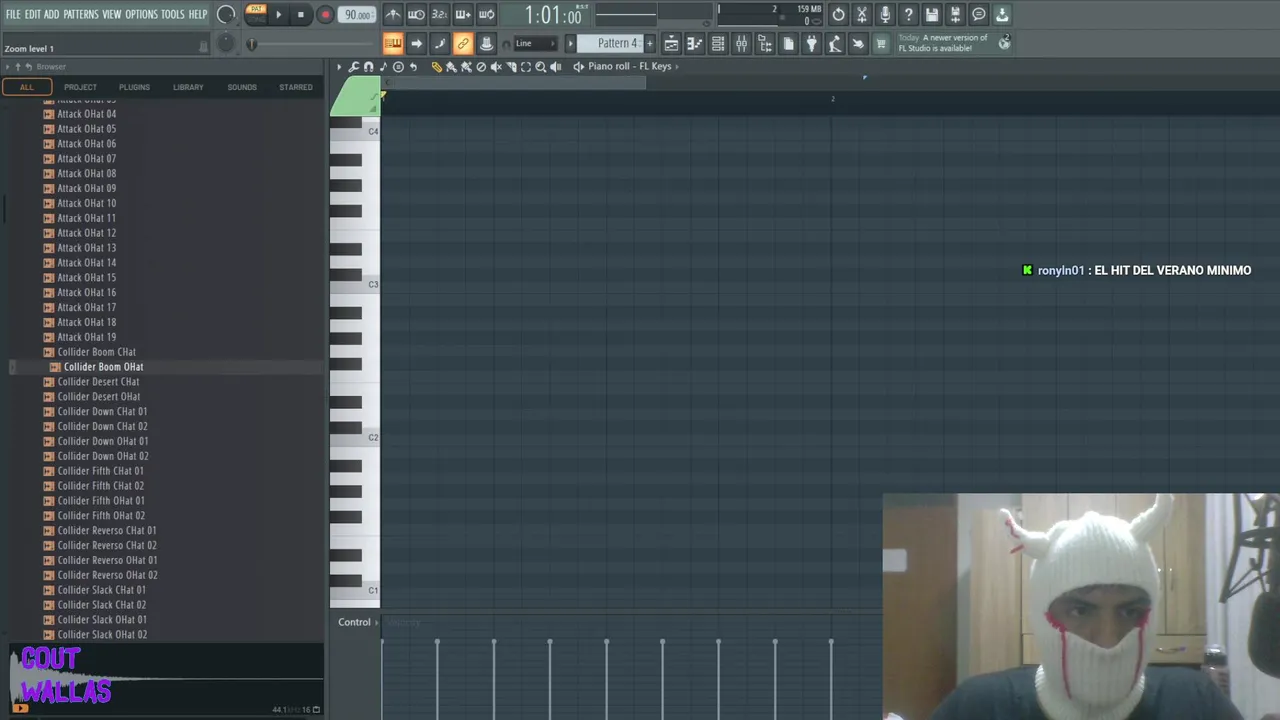Click the plus button beside Pattern 4

[649, 43]
